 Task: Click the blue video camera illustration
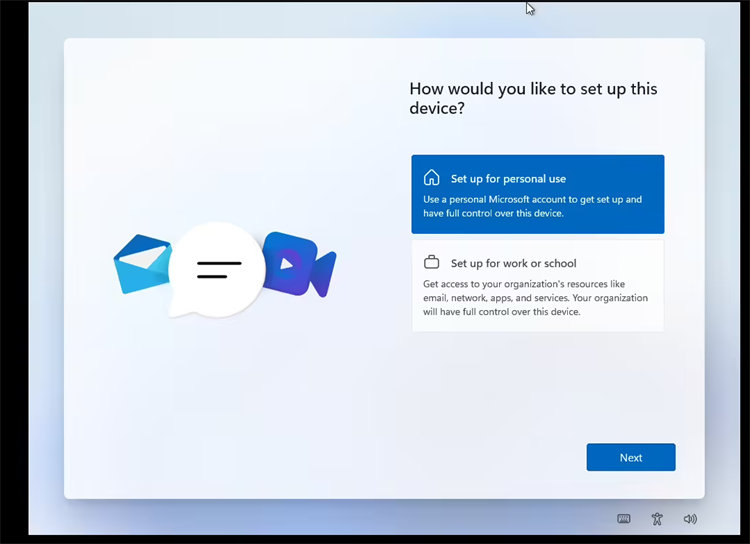tap(302, 265)
